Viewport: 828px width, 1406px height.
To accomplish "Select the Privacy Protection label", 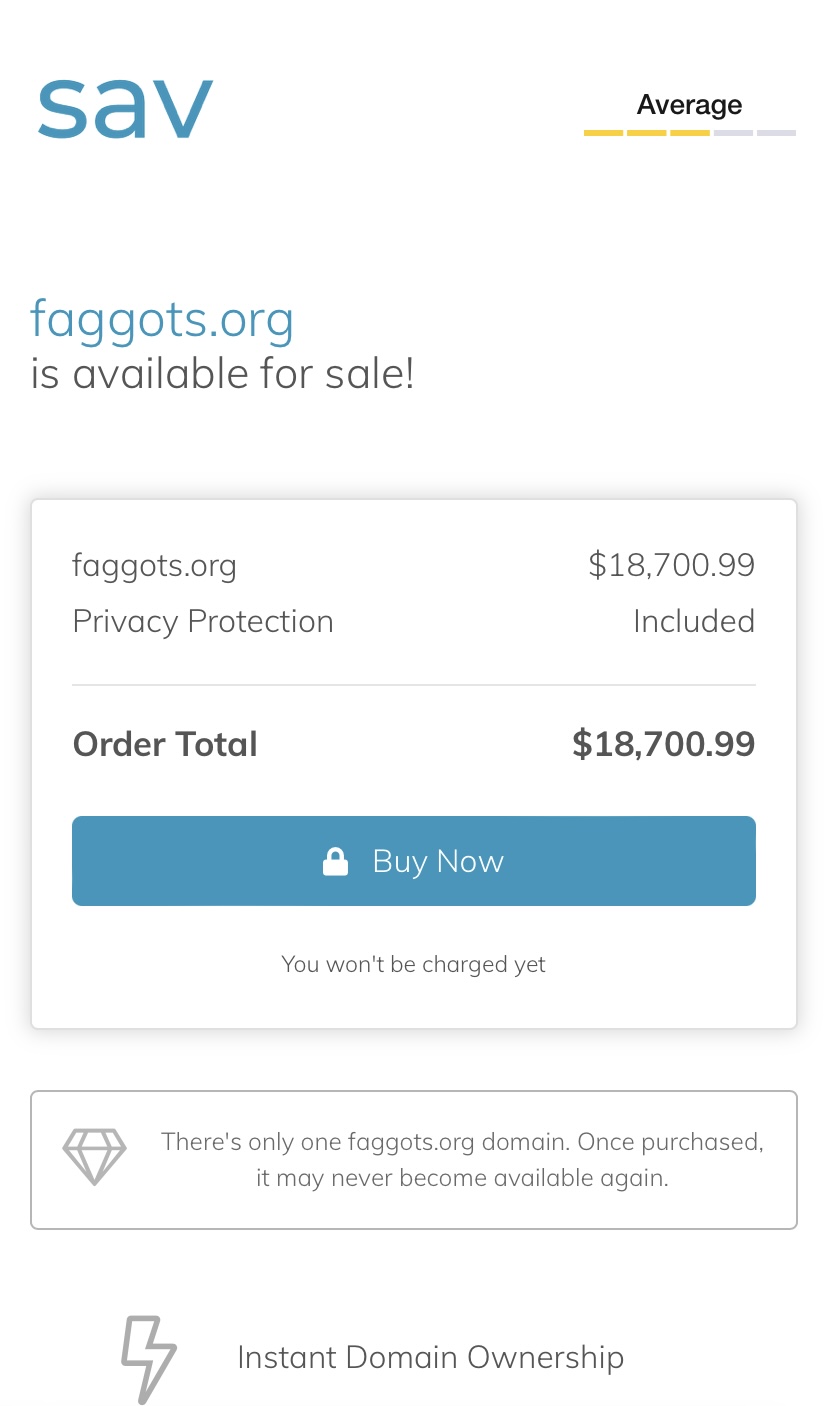I will (x=203, y=621).
